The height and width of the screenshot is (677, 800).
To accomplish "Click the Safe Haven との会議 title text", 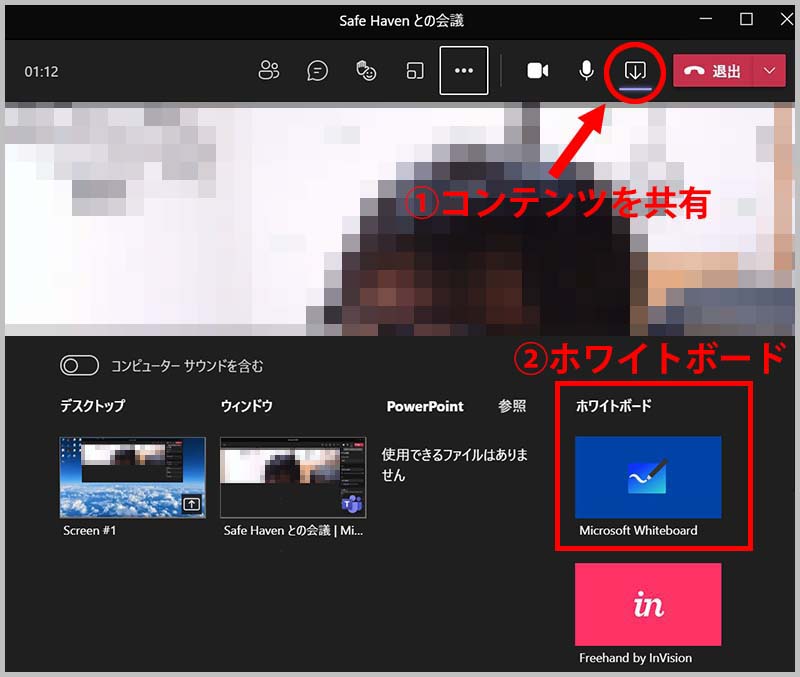I will [401, 21].
